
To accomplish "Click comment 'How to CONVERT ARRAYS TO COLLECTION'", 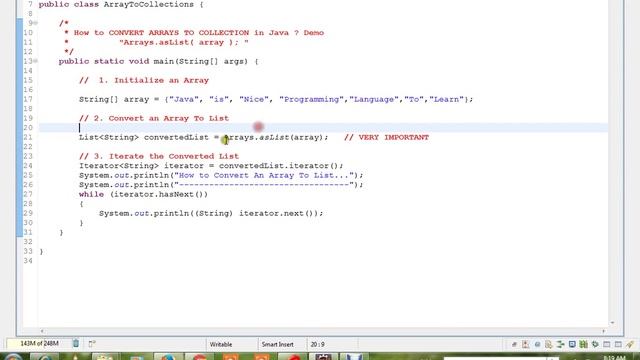I will point(161,33).
